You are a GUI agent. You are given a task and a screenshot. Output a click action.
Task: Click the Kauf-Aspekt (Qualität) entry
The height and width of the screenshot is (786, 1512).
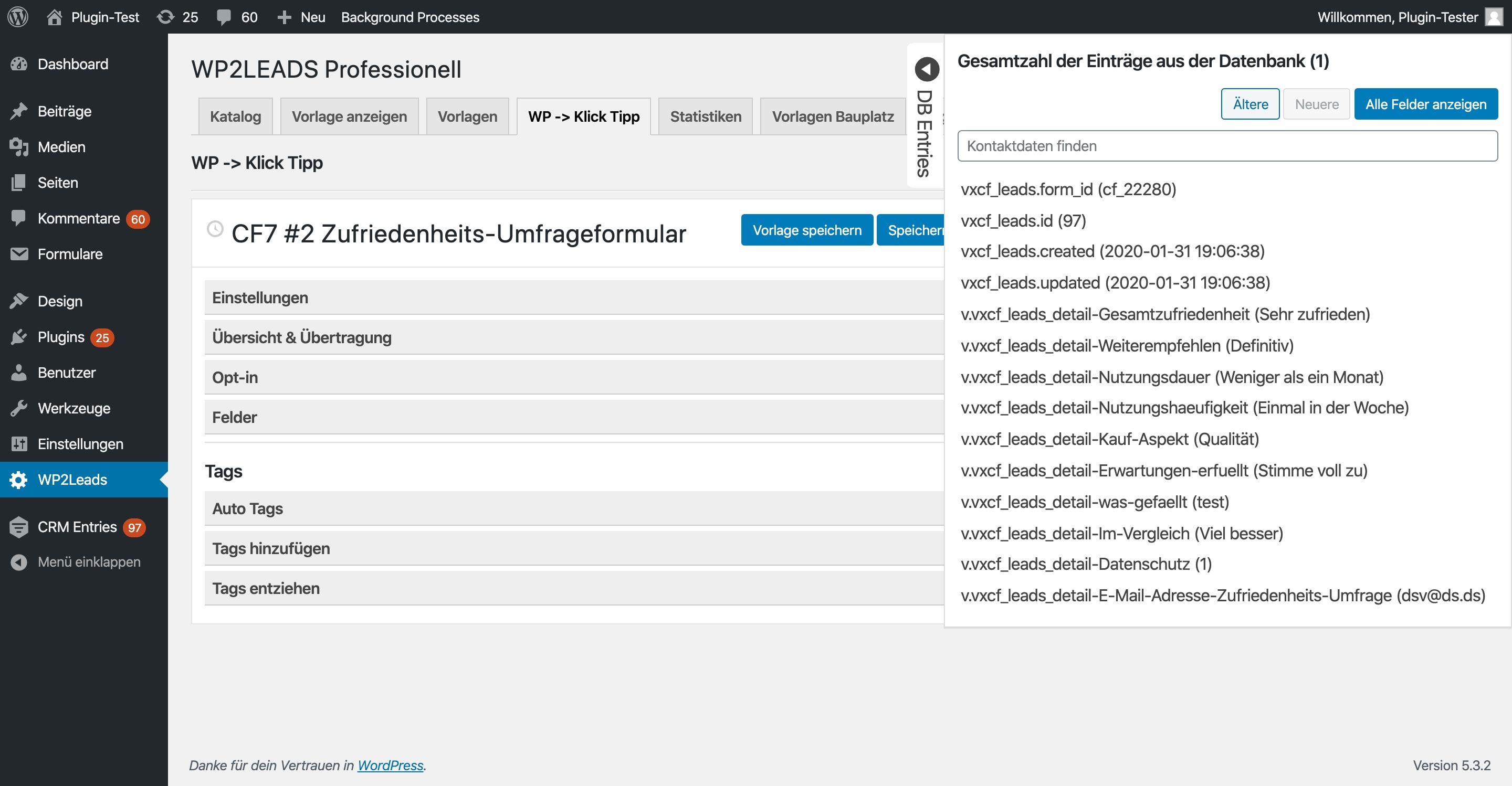coord(1110,439)
